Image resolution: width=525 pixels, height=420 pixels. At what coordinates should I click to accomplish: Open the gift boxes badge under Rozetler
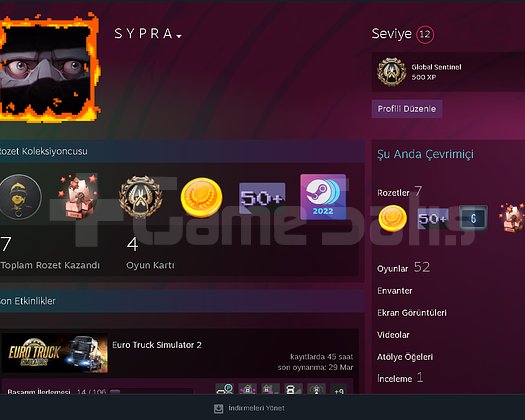(x=512, y=218)
